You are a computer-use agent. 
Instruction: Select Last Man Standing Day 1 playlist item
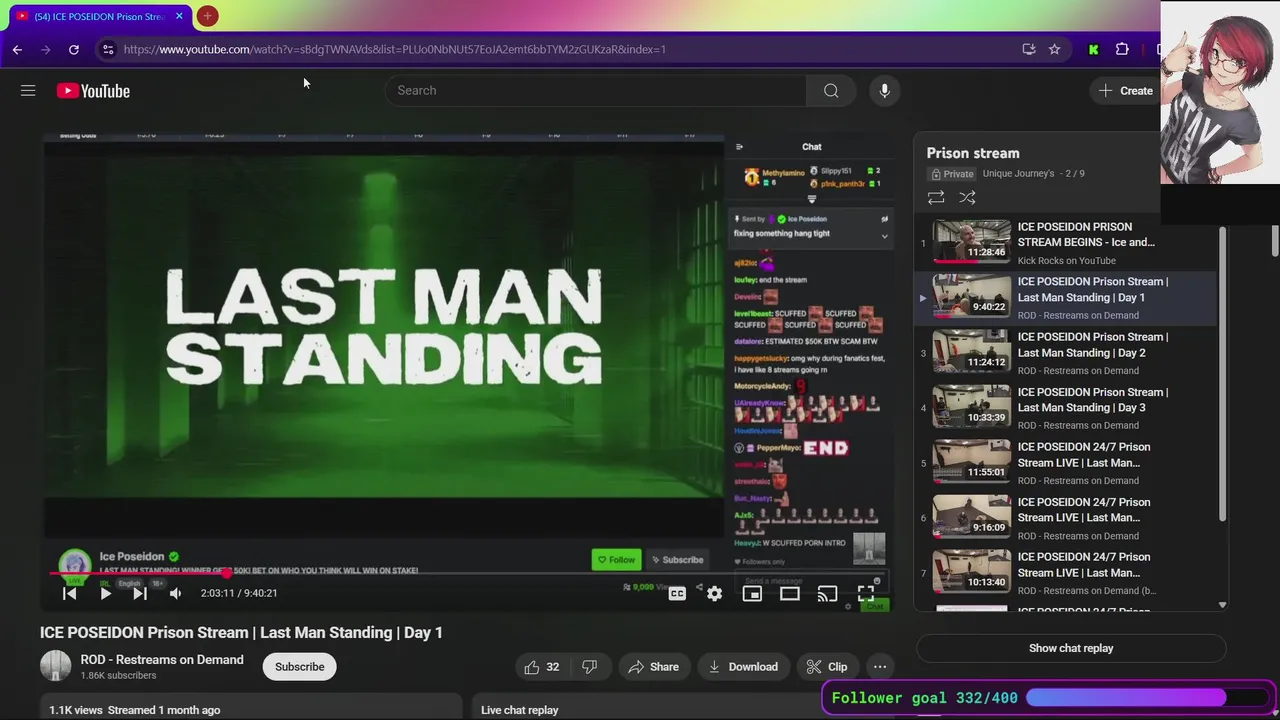point(1067,298)
